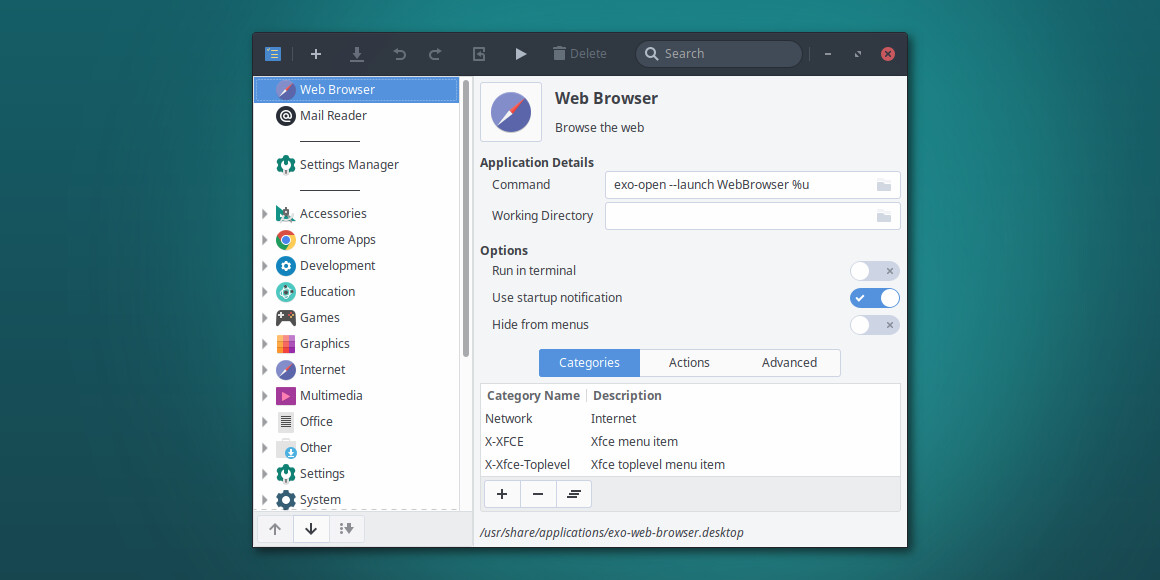Click the redo arrow in toolbar
Image resolution: width=1160 pixels, height=580 pixels.
[435, 54]
